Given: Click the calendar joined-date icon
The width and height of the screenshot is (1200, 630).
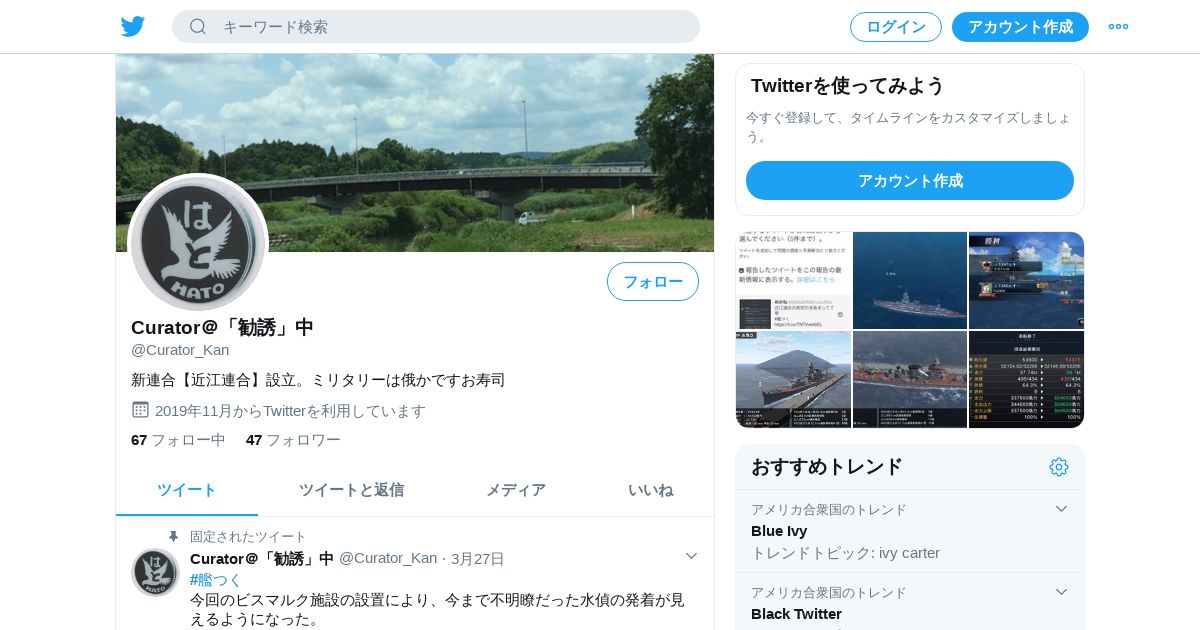Looking at the screenshot, I should click(x=141, y=410).
